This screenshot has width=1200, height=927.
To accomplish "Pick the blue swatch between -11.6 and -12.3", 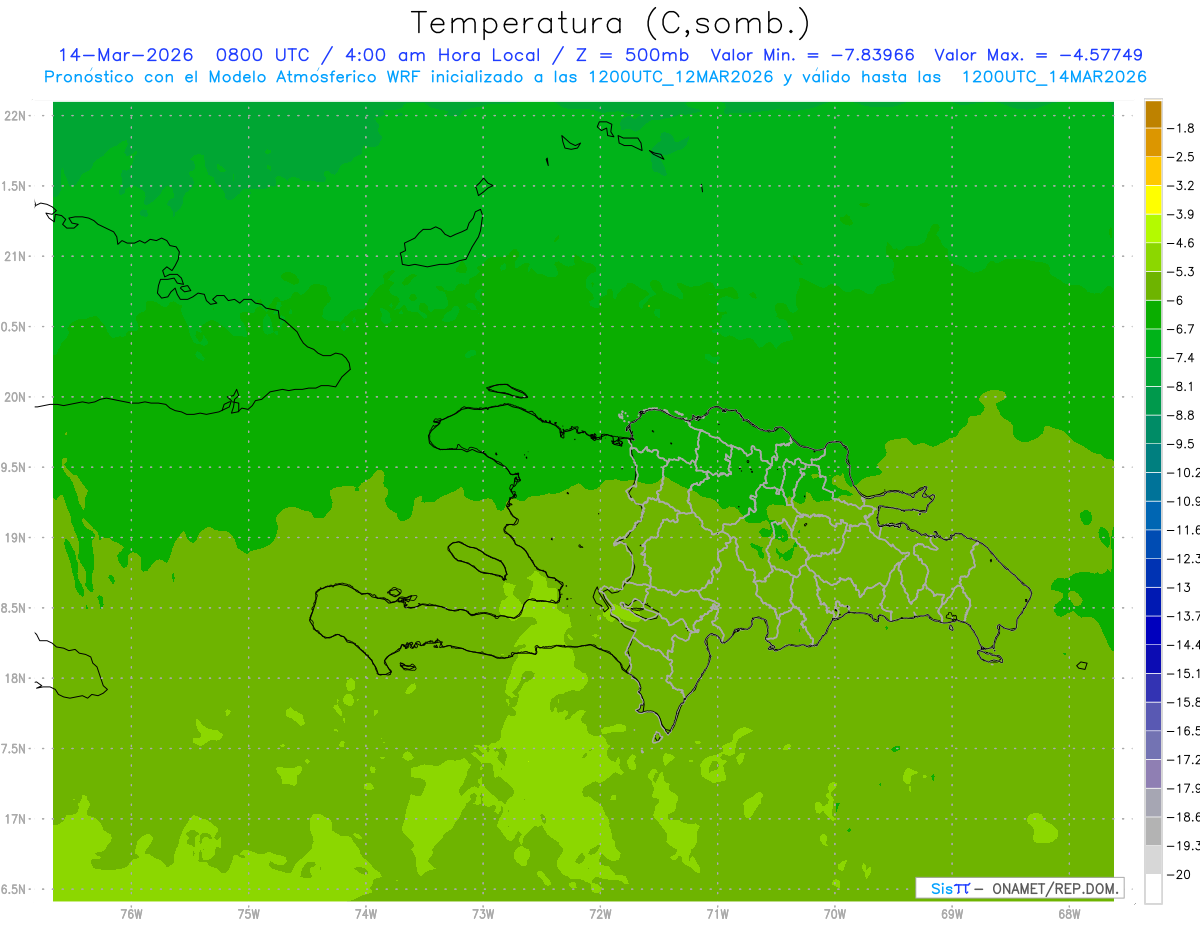I will tap(1153, 544).
